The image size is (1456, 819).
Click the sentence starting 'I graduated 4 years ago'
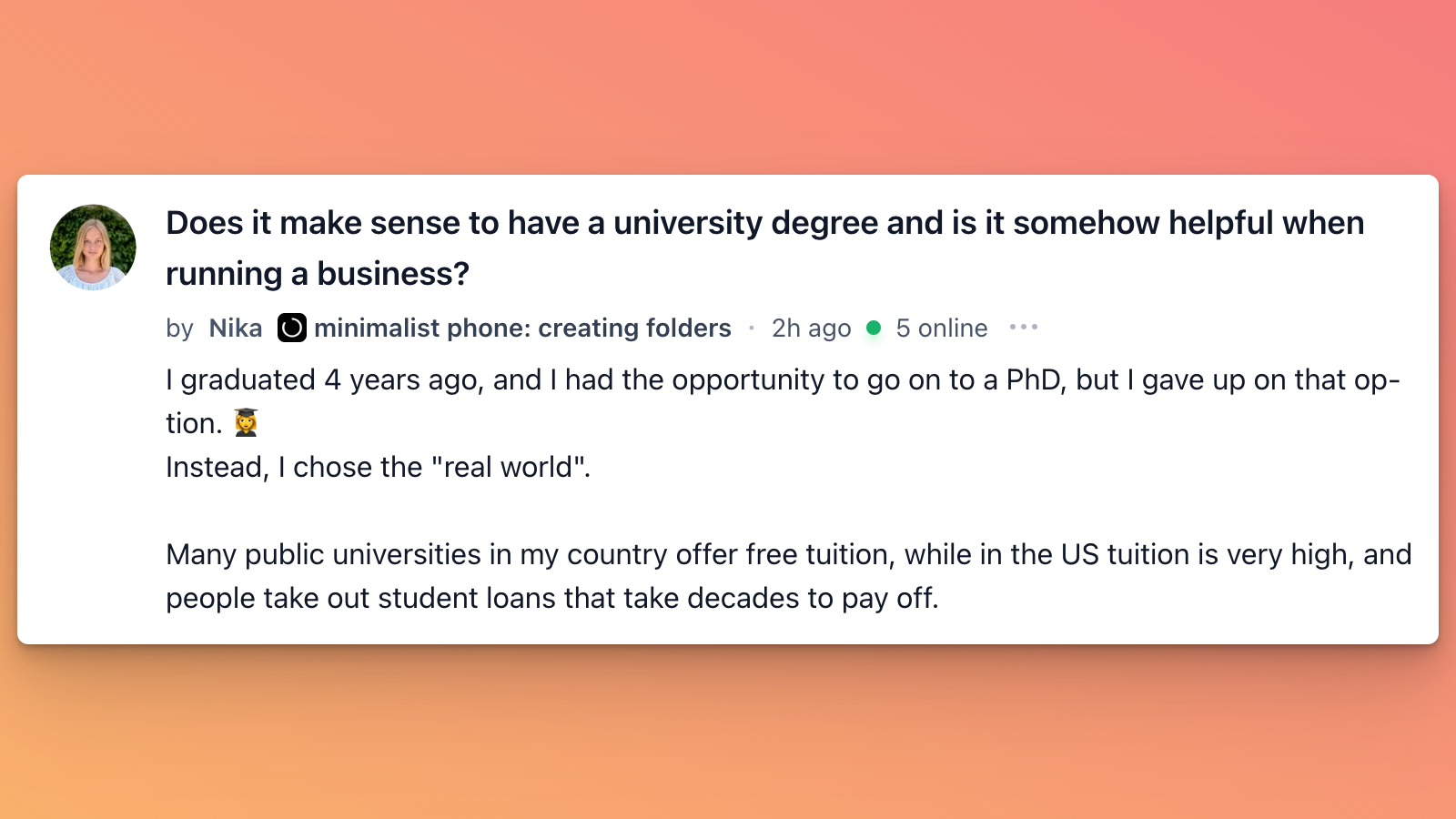[x=783, y=401]
